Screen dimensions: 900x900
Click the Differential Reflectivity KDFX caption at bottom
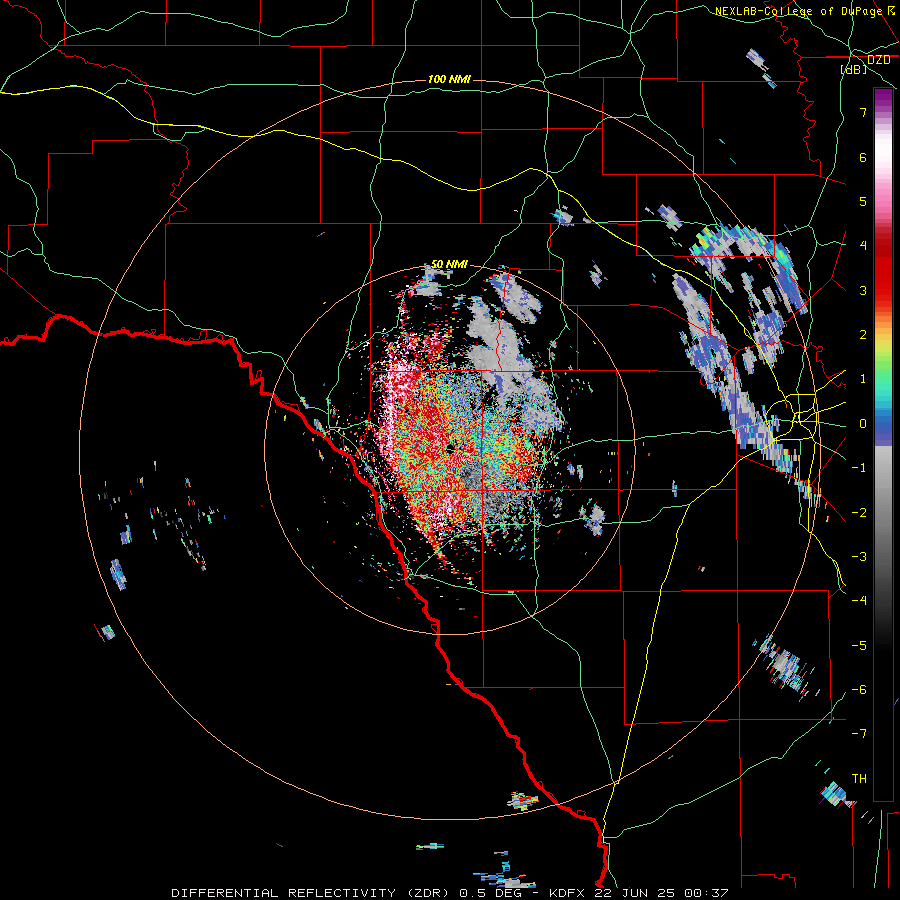coord(450,893)
